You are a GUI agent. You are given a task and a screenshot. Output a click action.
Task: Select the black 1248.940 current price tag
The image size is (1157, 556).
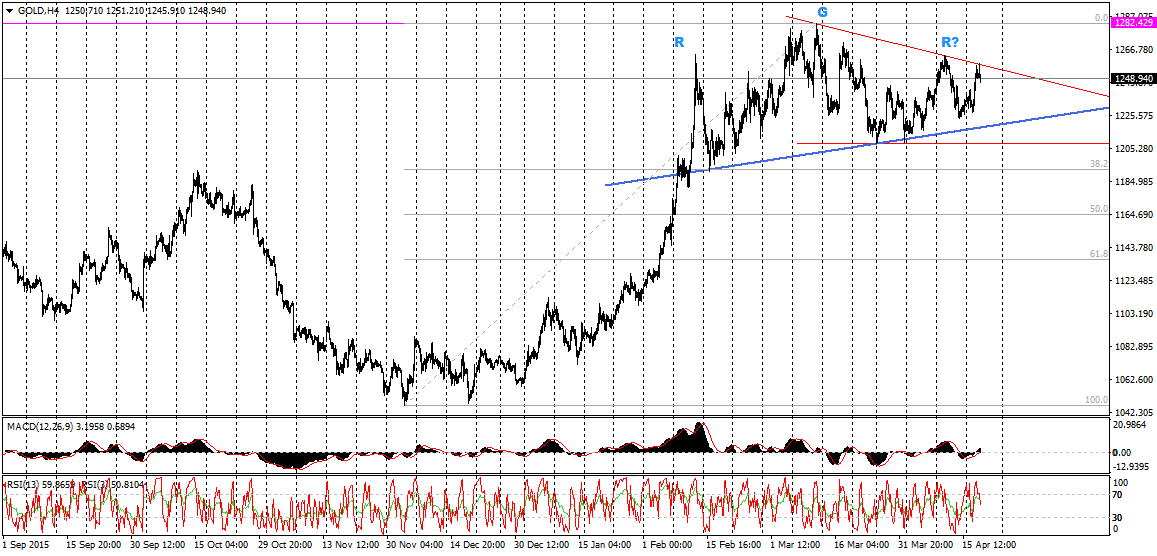1132,78
